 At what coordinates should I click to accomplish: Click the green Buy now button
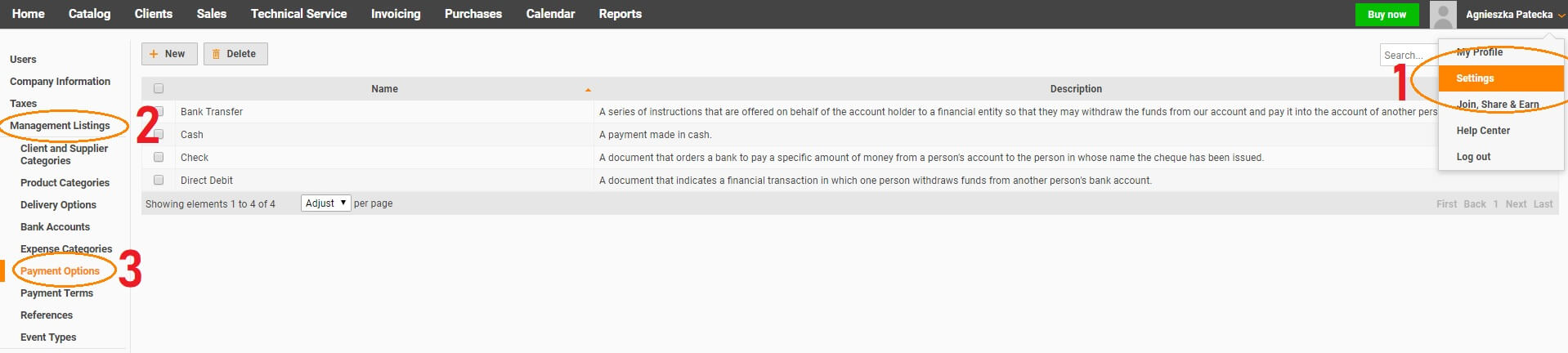click(1387, 15)
